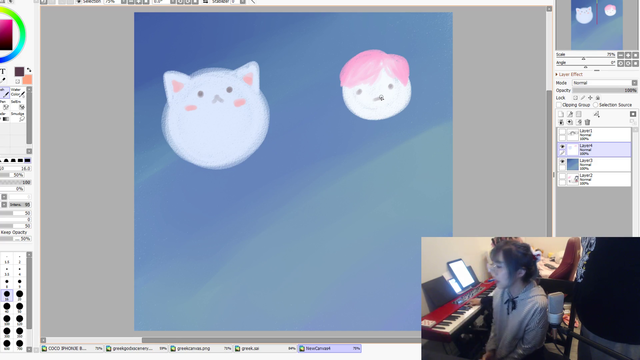The width and height of the screenshot is (640, 360).
Task: Click tool list scroll down arrow
Action: click(29, 151)
